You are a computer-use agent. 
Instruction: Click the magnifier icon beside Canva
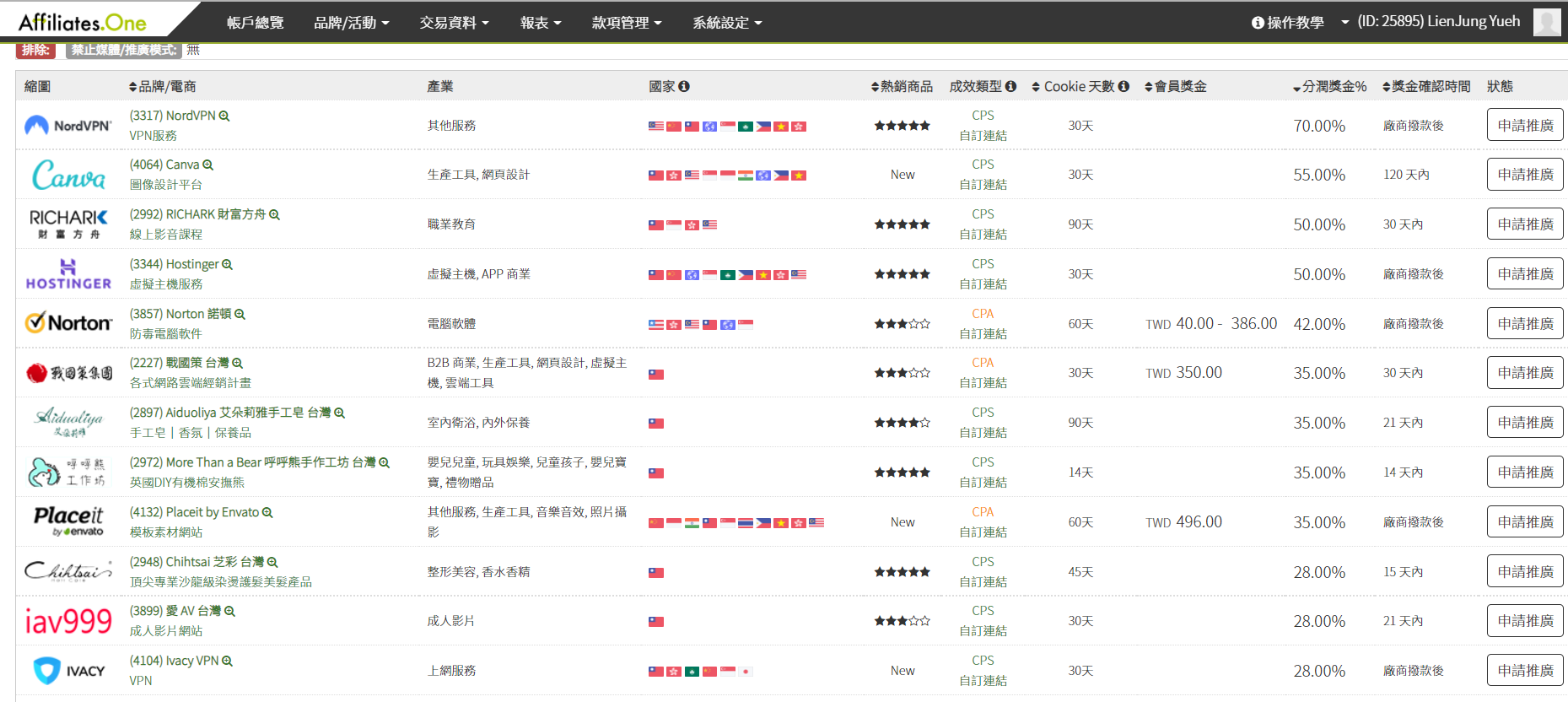208,165
